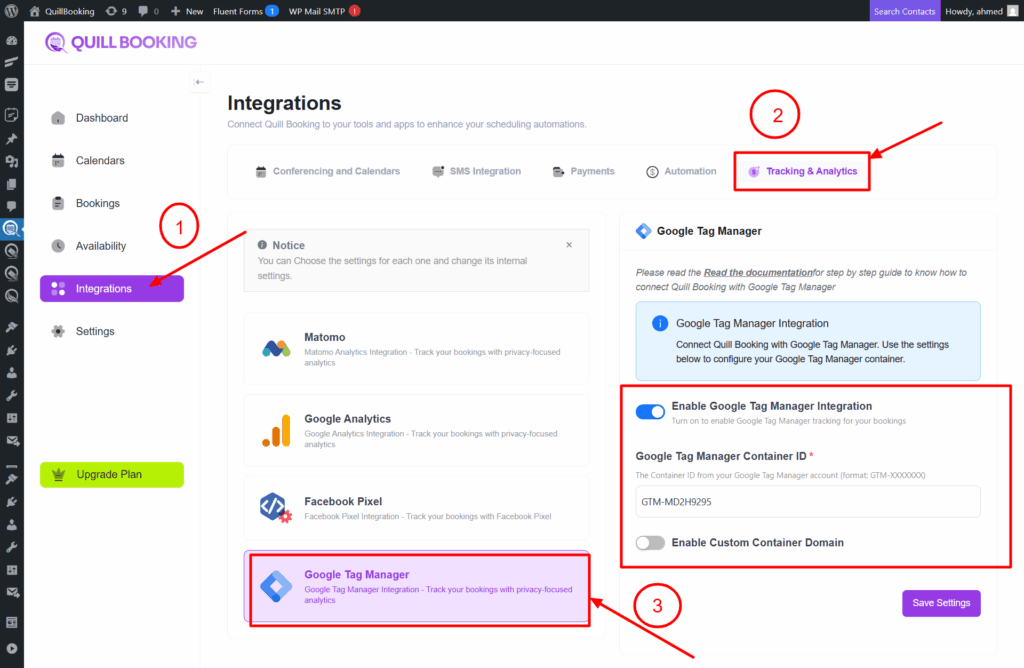Open the Read the documentation link

[x=757, y=272]
